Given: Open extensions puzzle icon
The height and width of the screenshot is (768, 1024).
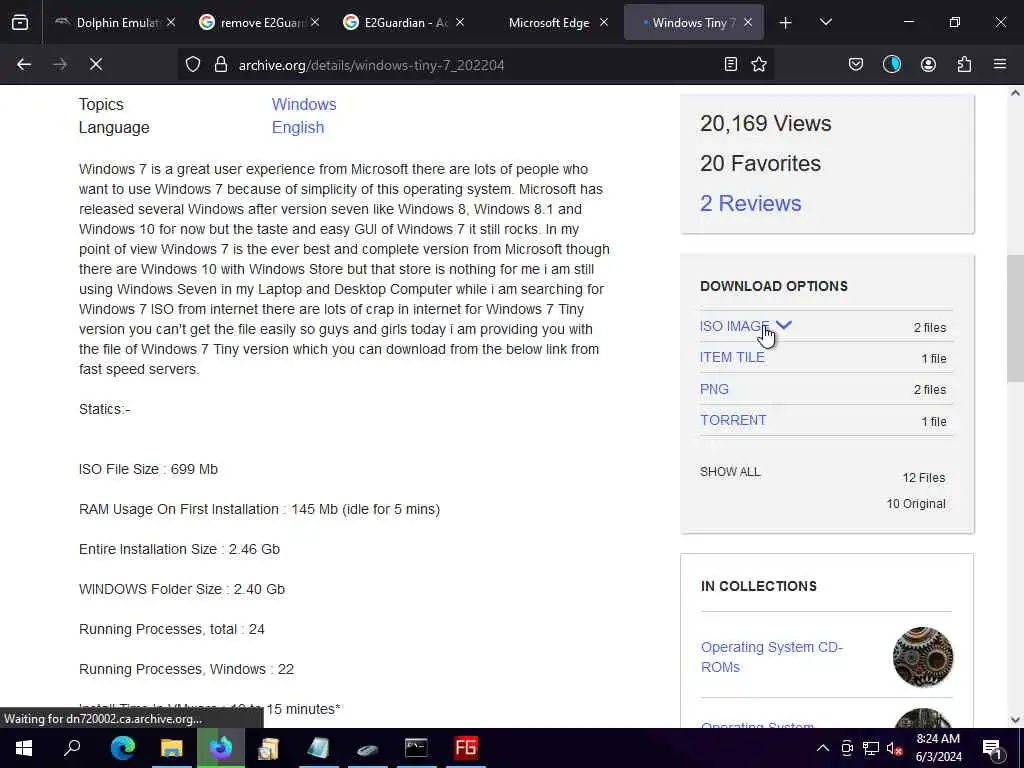Looking at the screenshot, I should tap(964, 64).
